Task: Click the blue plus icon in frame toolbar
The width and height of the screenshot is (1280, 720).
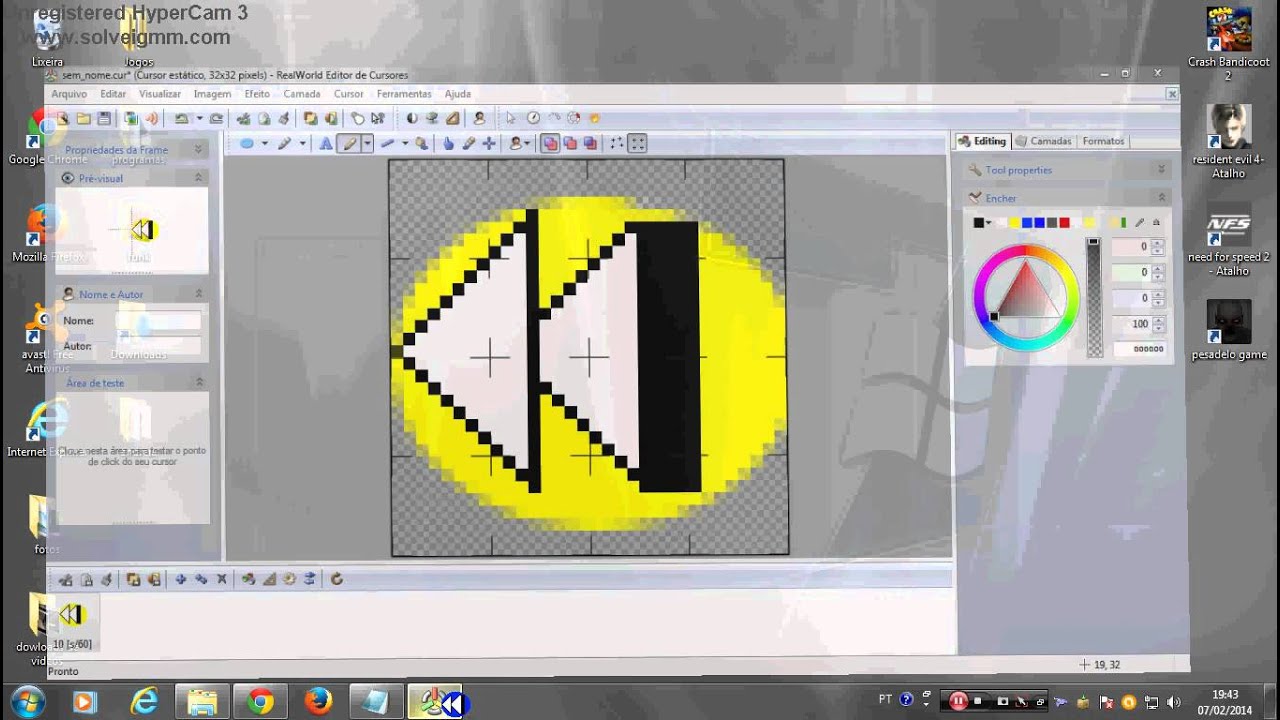Action: pyautogui.click(x=181, y=579)
